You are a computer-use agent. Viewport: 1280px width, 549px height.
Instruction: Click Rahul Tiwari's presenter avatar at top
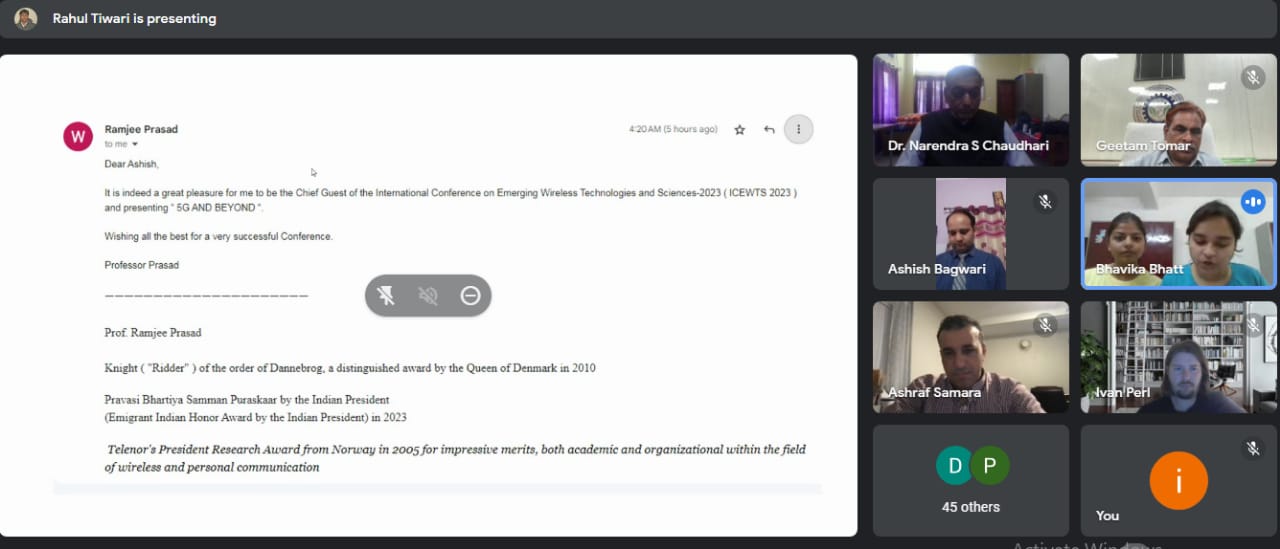click(26, 18)
